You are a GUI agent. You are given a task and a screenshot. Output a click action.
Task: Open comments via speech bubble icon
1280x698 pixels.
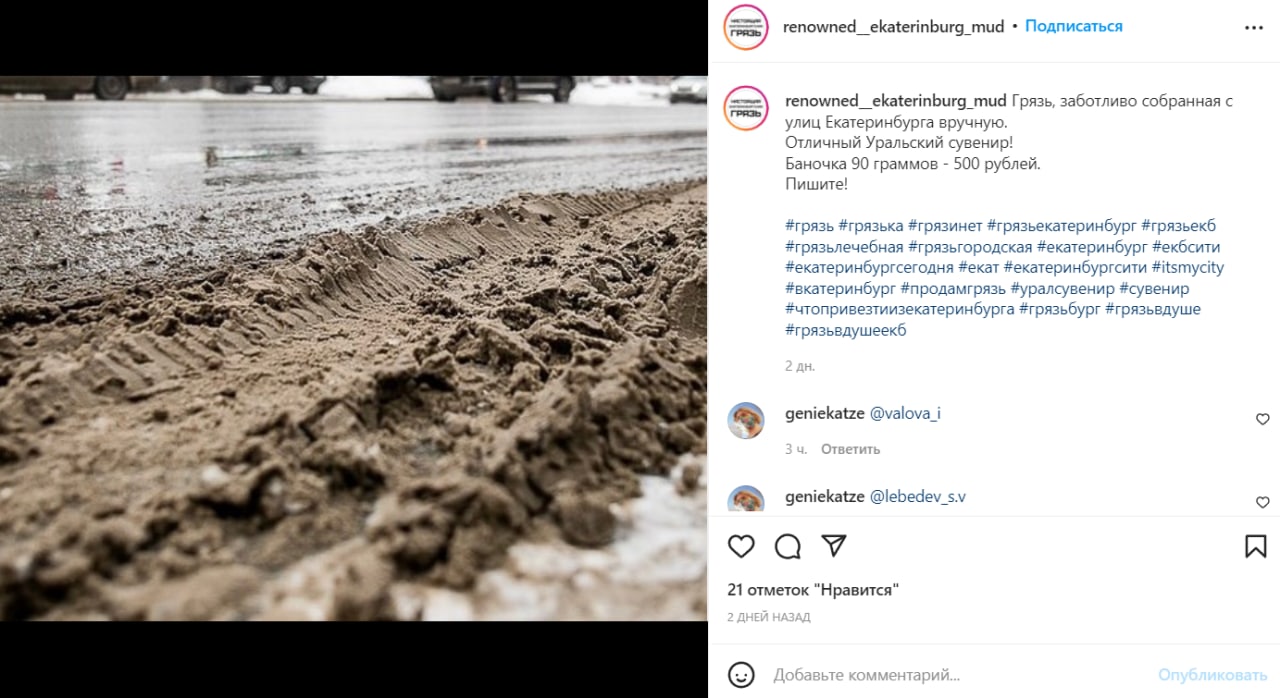tap(788, 546)
